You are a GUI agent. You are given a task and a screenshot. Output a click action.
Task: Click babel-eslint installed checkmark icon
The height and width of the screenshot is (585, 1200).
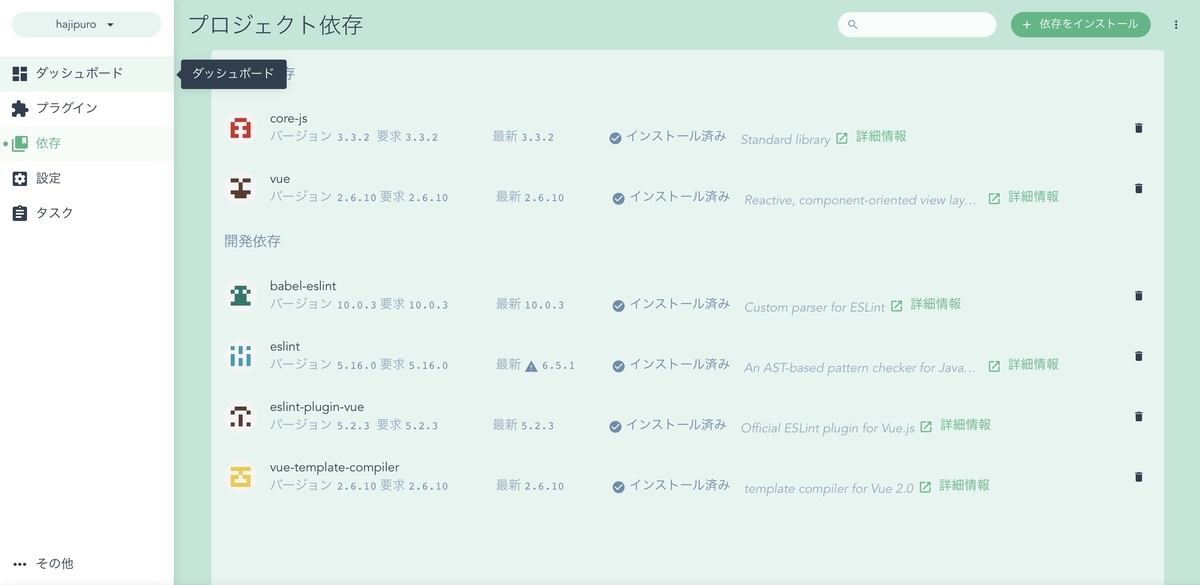coord(619,305)
